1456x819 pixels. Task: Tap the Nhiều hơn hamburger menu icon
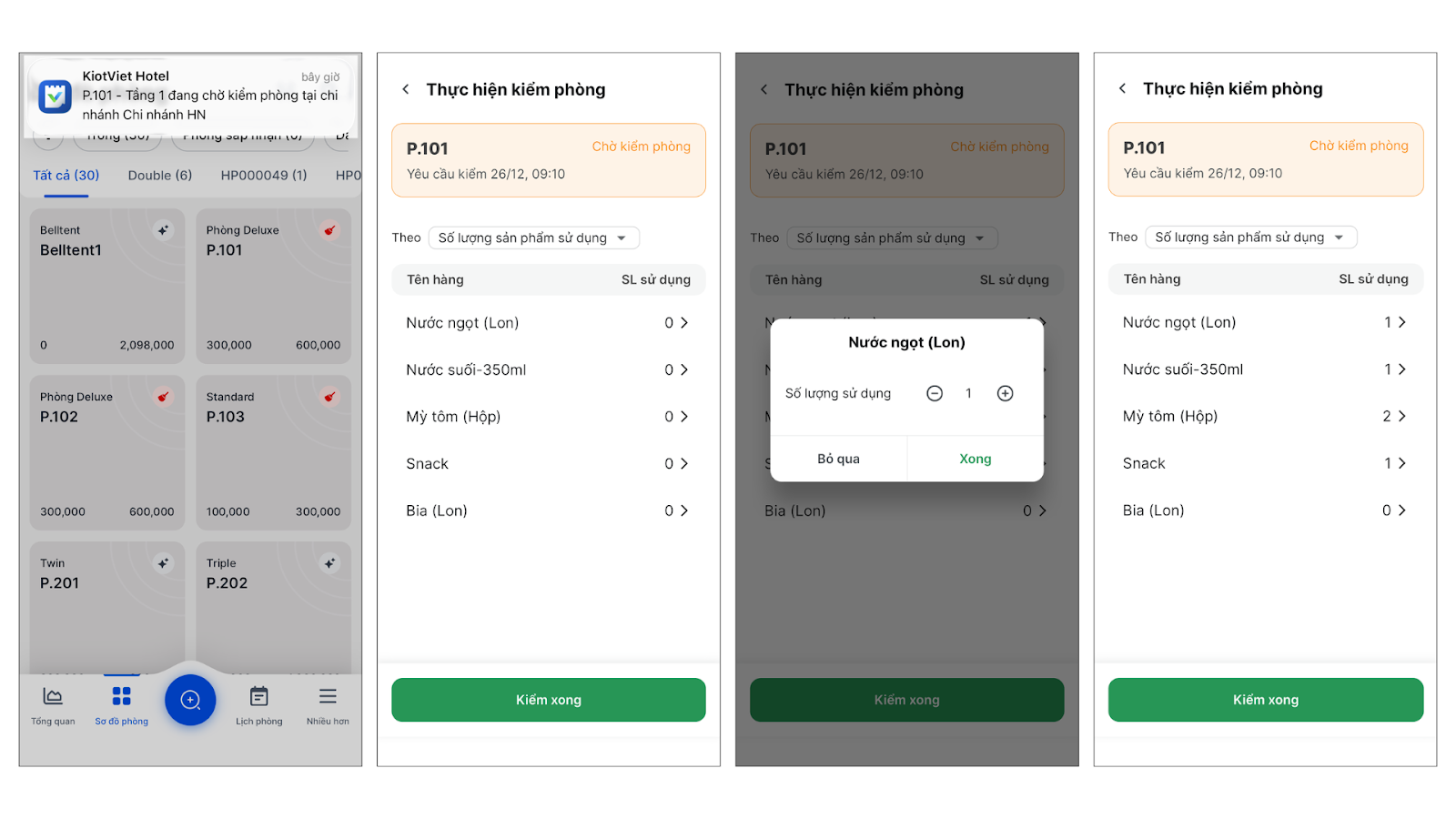tap(328, 697)
